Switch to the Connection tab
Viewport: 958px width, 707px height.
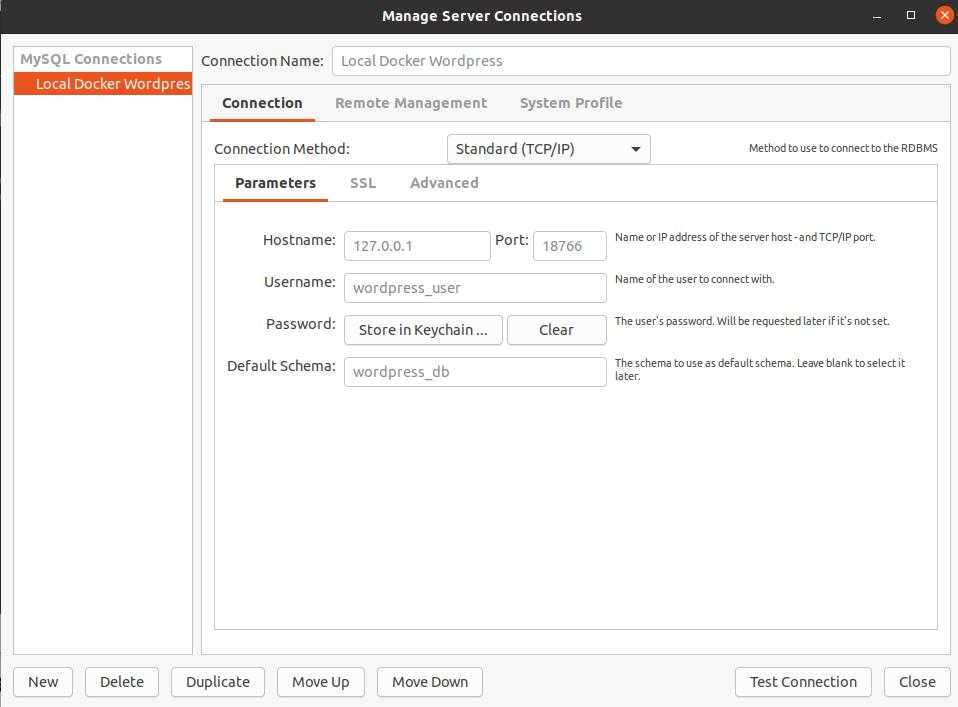pos(262,103)
